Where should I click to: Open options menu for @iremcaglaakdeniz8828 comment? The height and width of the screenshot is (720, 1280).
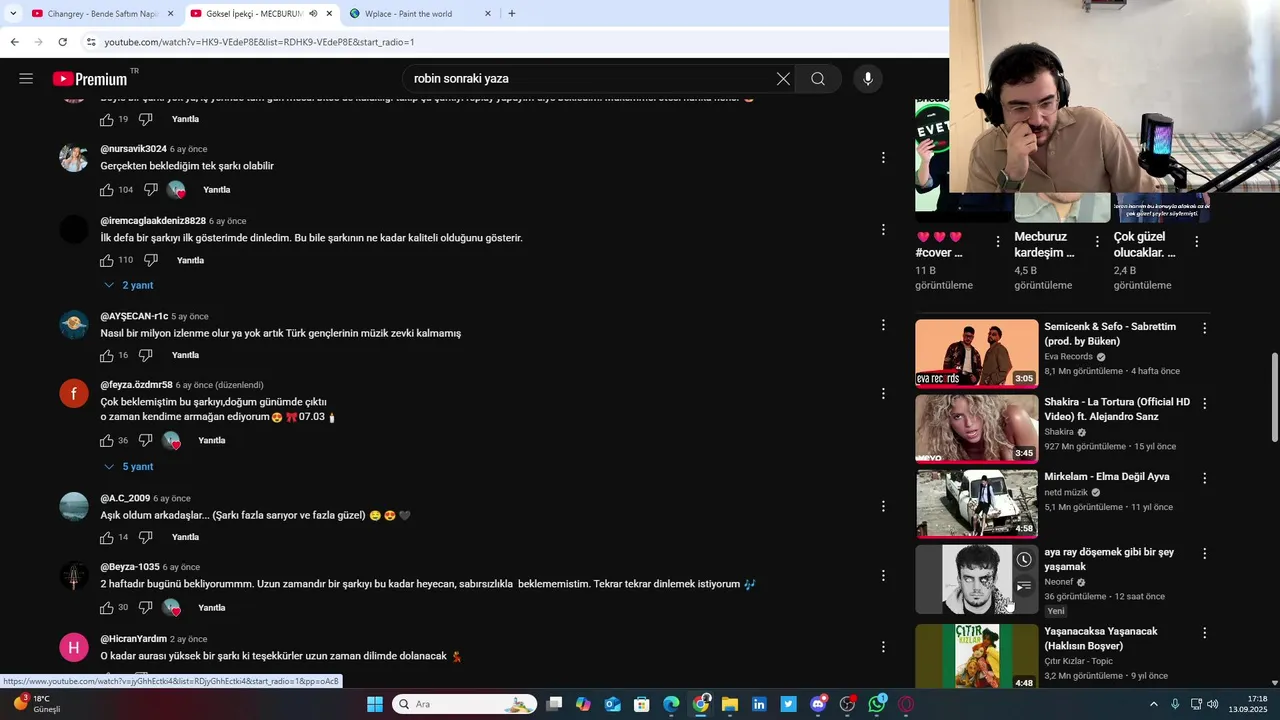pos(883,230)
